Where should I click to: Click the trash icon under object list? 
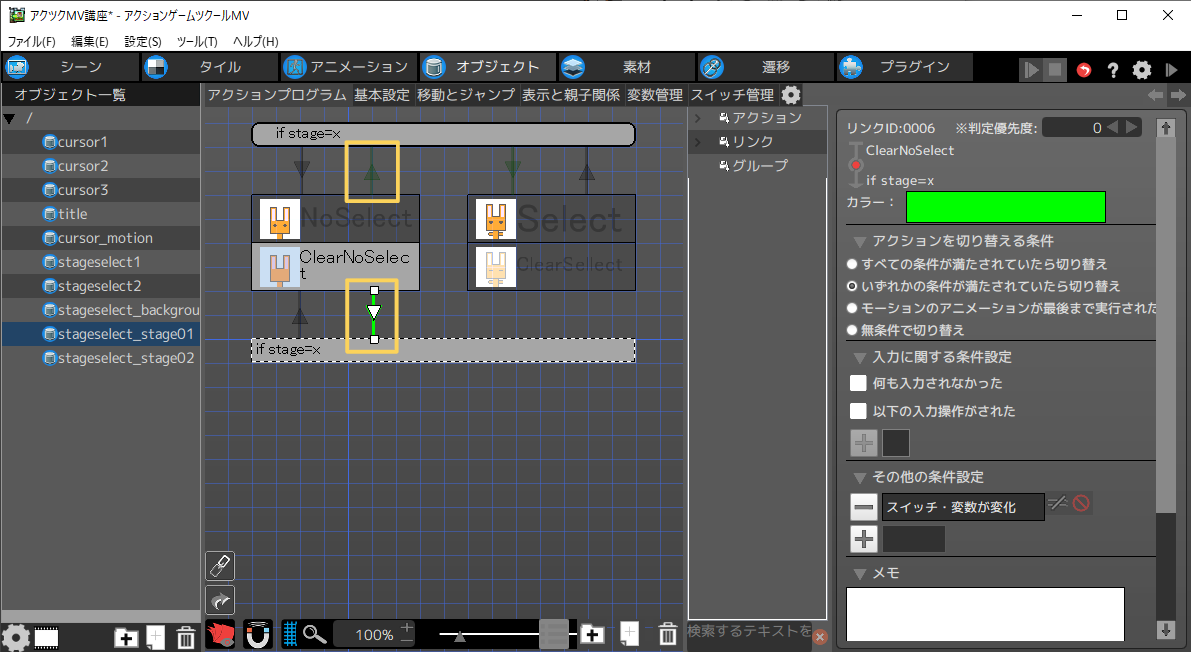(x=185, y=637)
